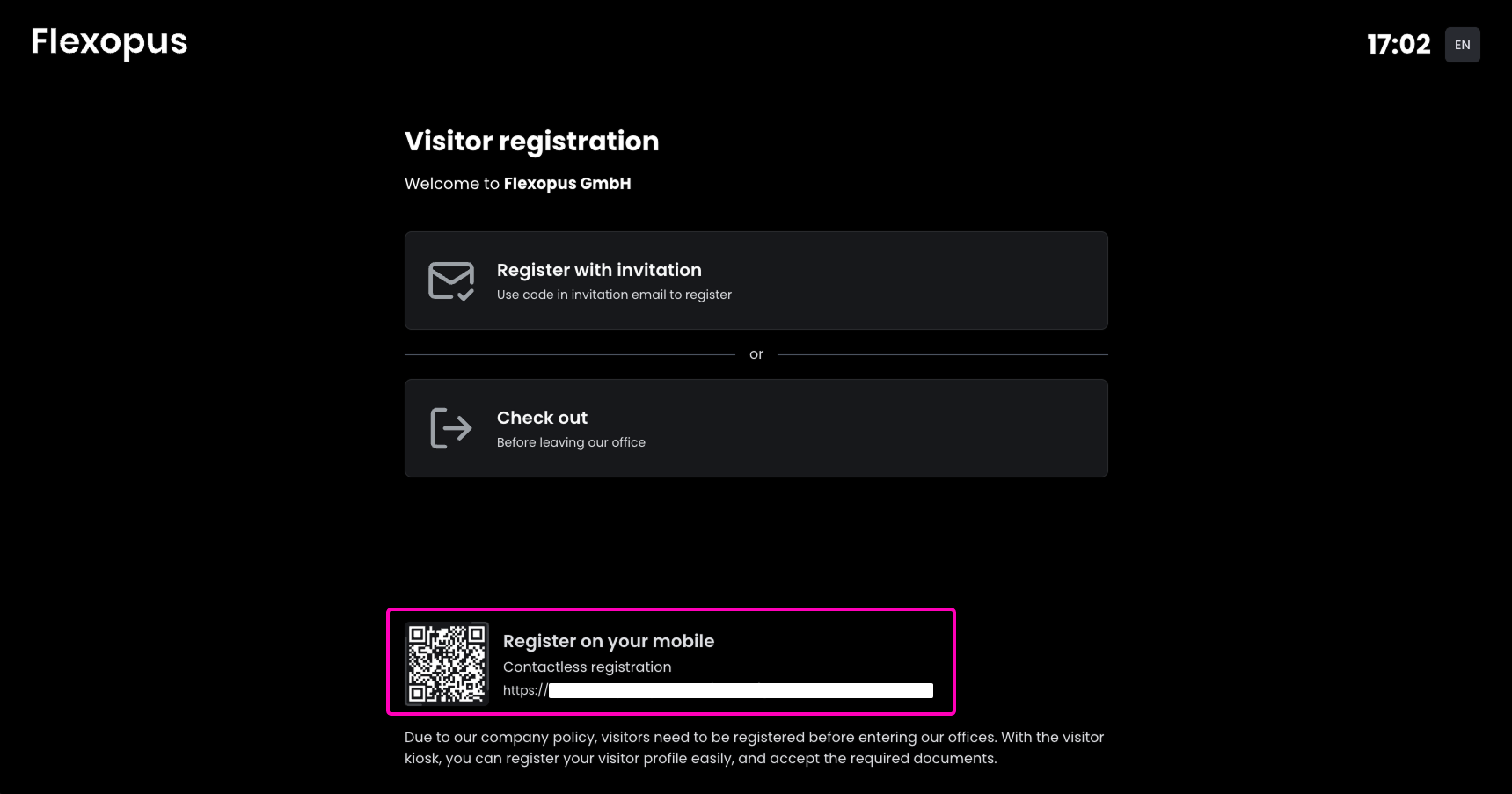Click "Before leaving our office" text
The width and height of the screenshot is (1512, 794).
click(x=571, y=442)
